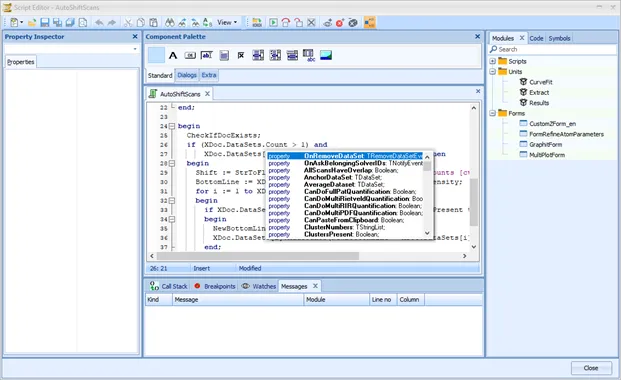The image size is (621, 380).
Task: Expand the Scripts folder in Modules
Action: coord(493,61)
